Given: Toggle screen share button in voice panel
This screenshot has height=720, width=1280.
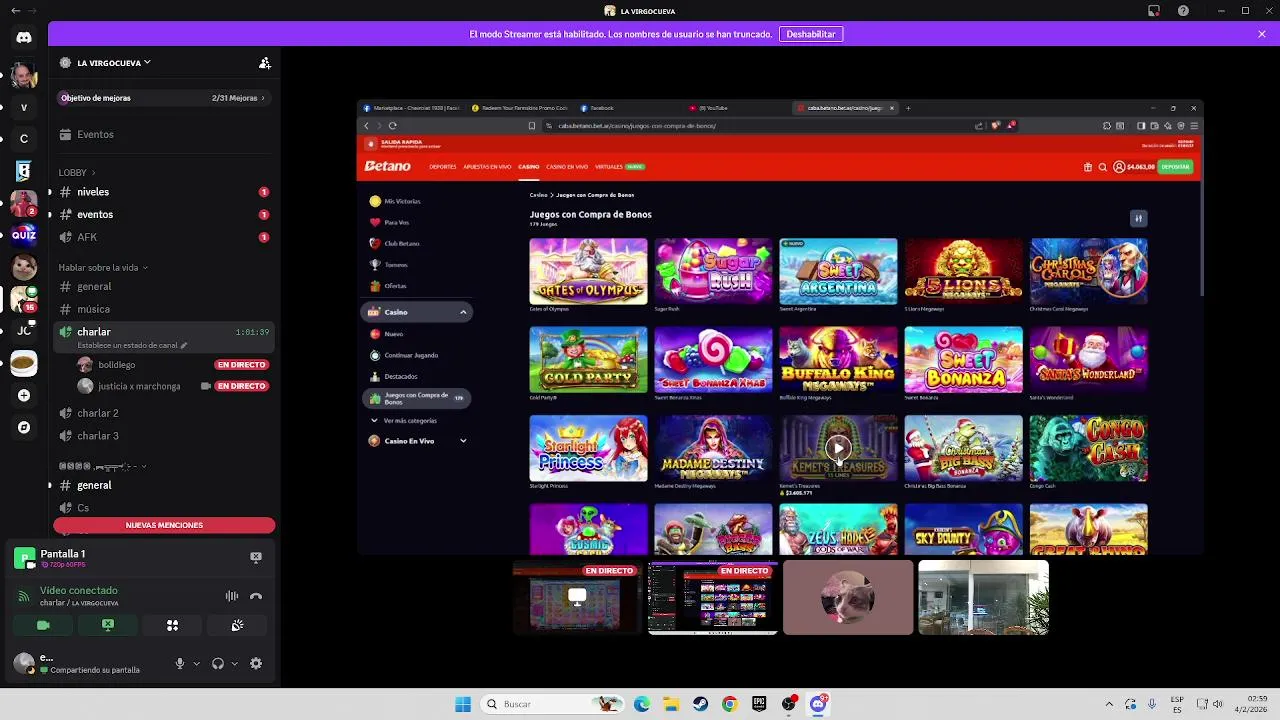Looking at the screenshot, I should pyautogui.click(x=108, y=625).
